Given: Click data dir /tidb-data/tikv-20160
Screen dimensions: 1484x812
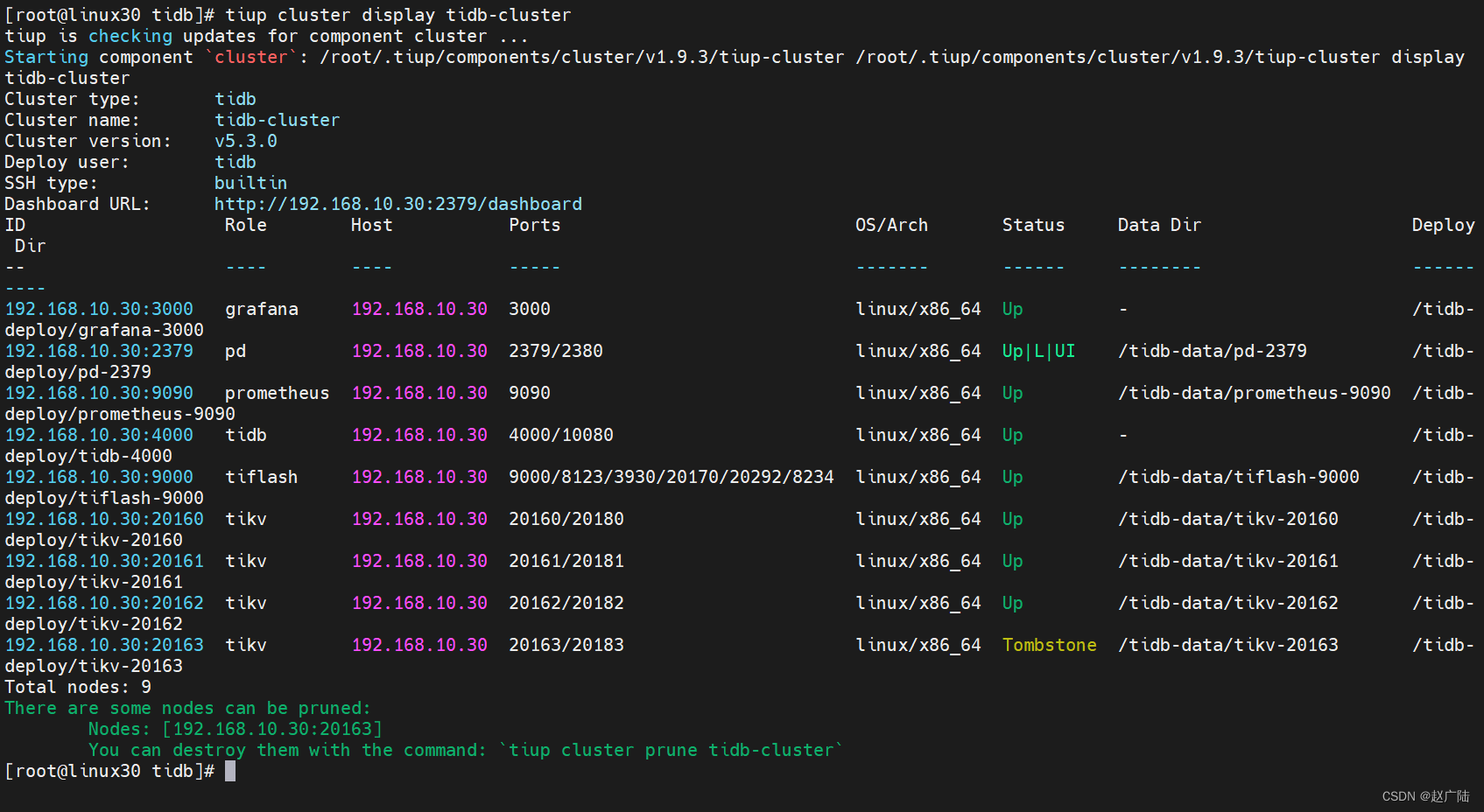Looking at the screenshot, I should click(1227, 519).
